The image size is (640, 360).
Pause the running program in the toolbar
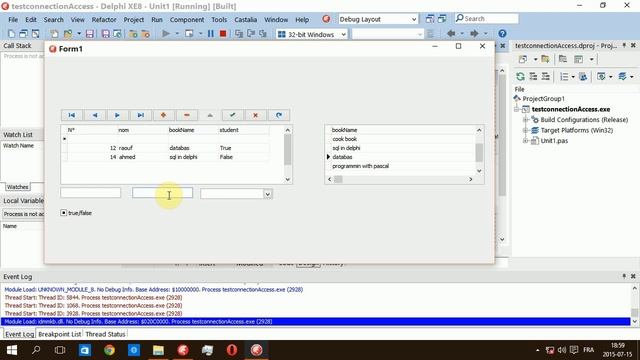[211, 33]
